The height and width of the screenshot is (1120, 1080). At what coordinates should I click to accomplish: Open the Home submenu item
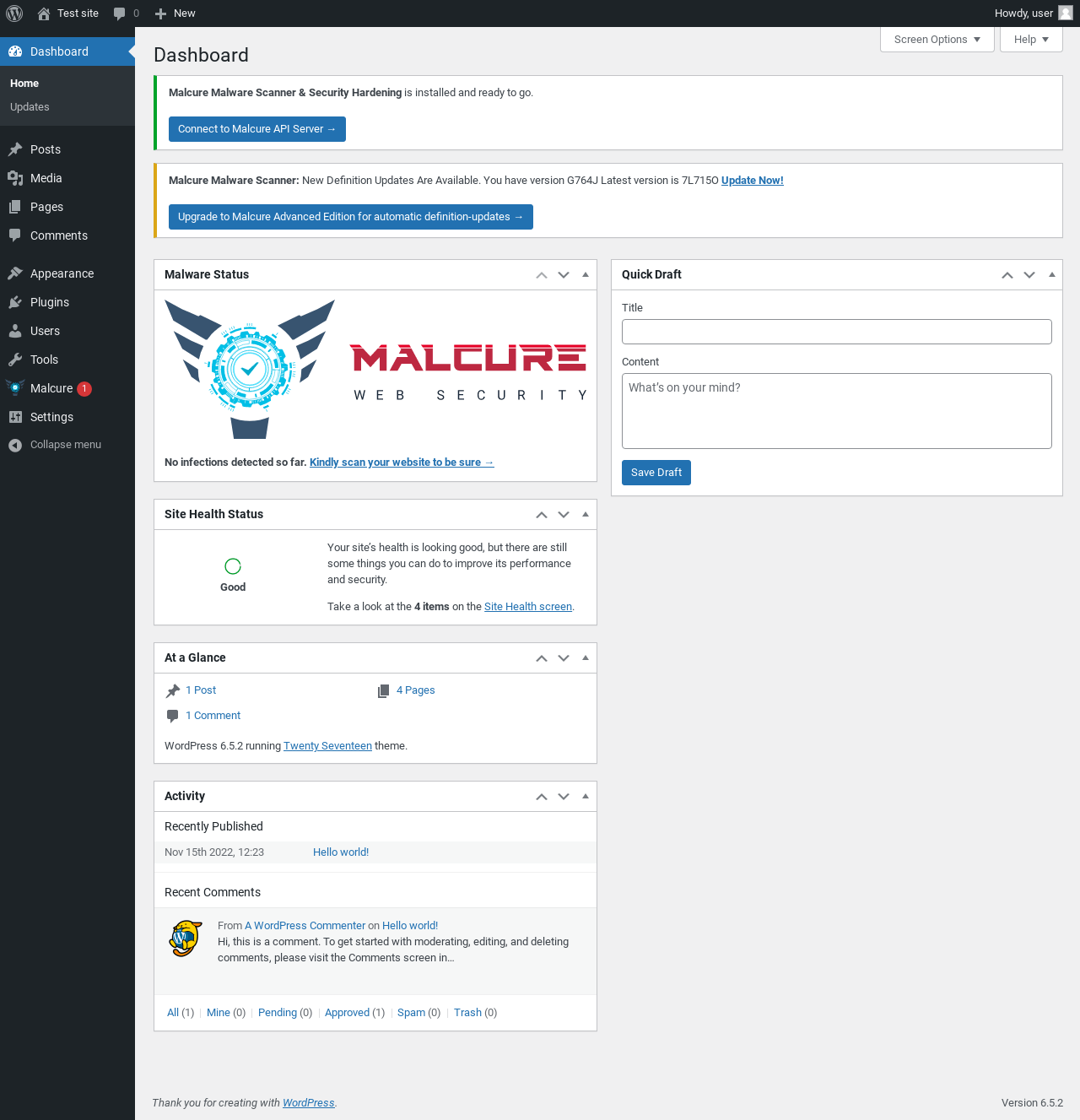tap(24, 84)
